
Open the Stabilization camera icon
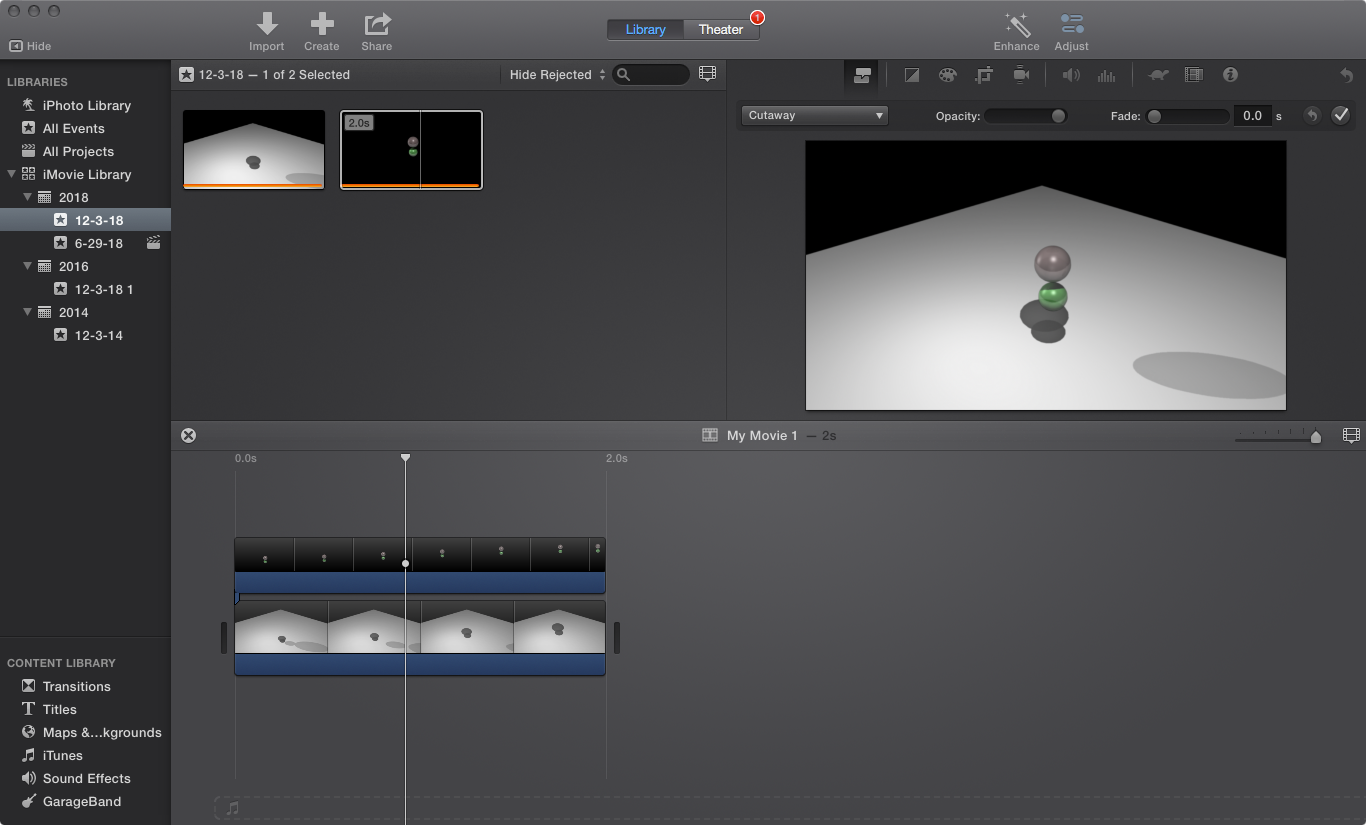(x=1022, y=74)
